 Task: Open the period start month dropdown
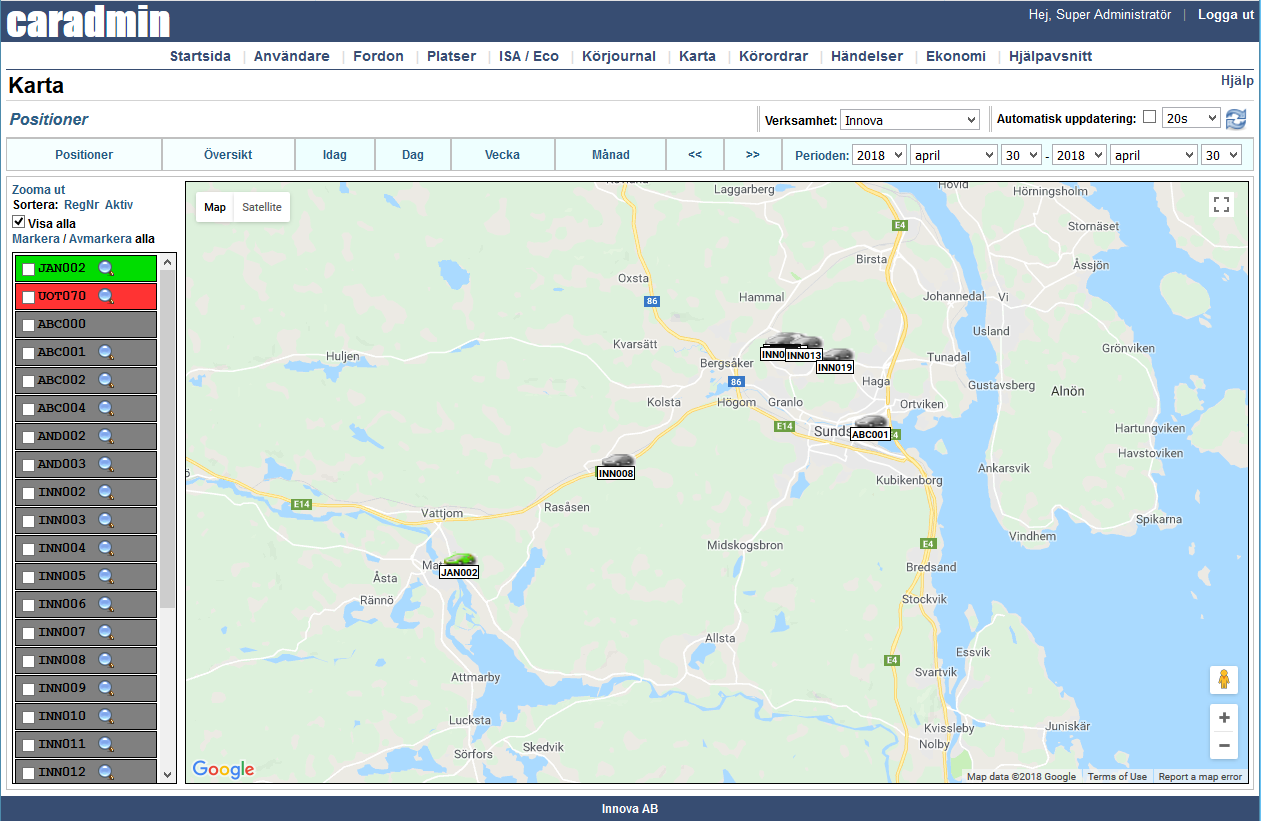(x=954, y=155)
